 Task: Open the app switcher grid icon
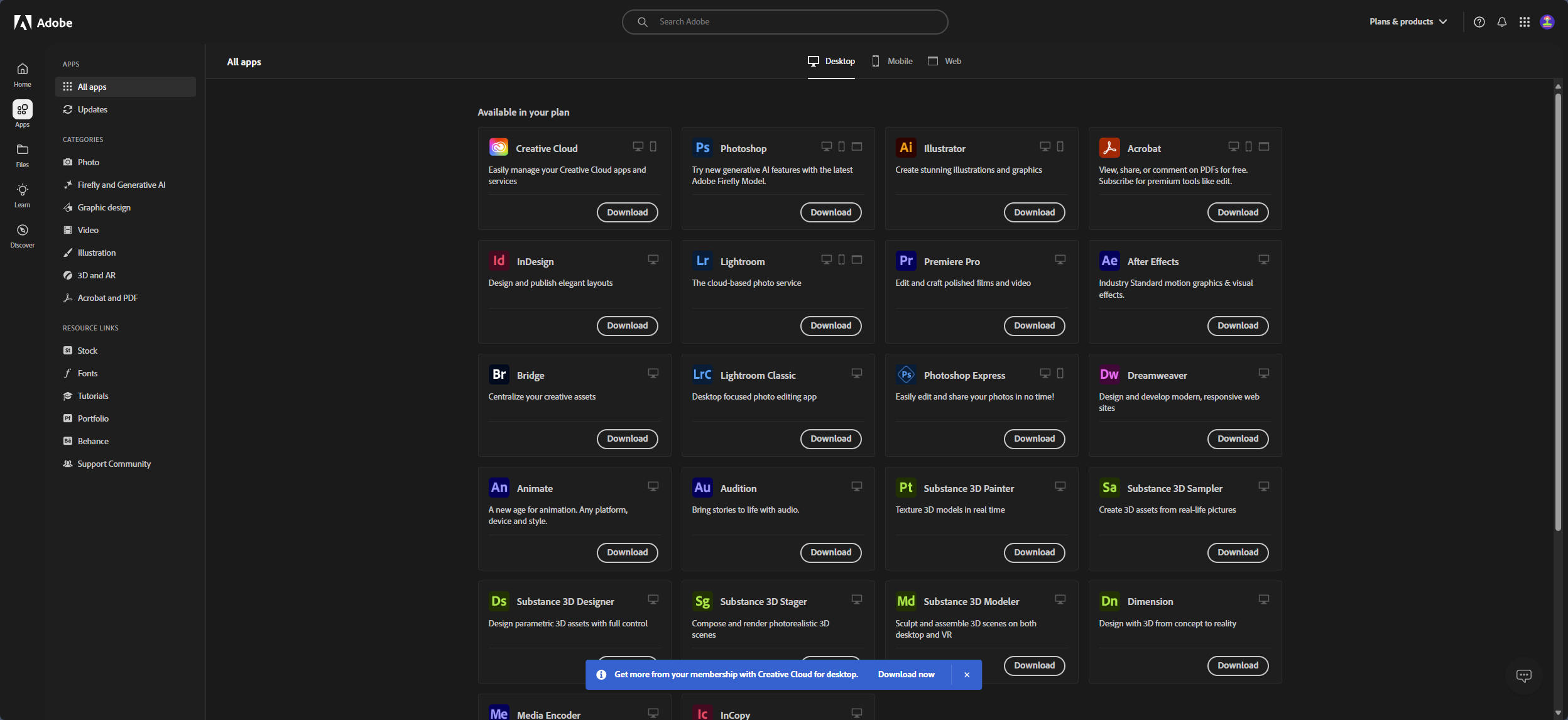(1525, 22)
